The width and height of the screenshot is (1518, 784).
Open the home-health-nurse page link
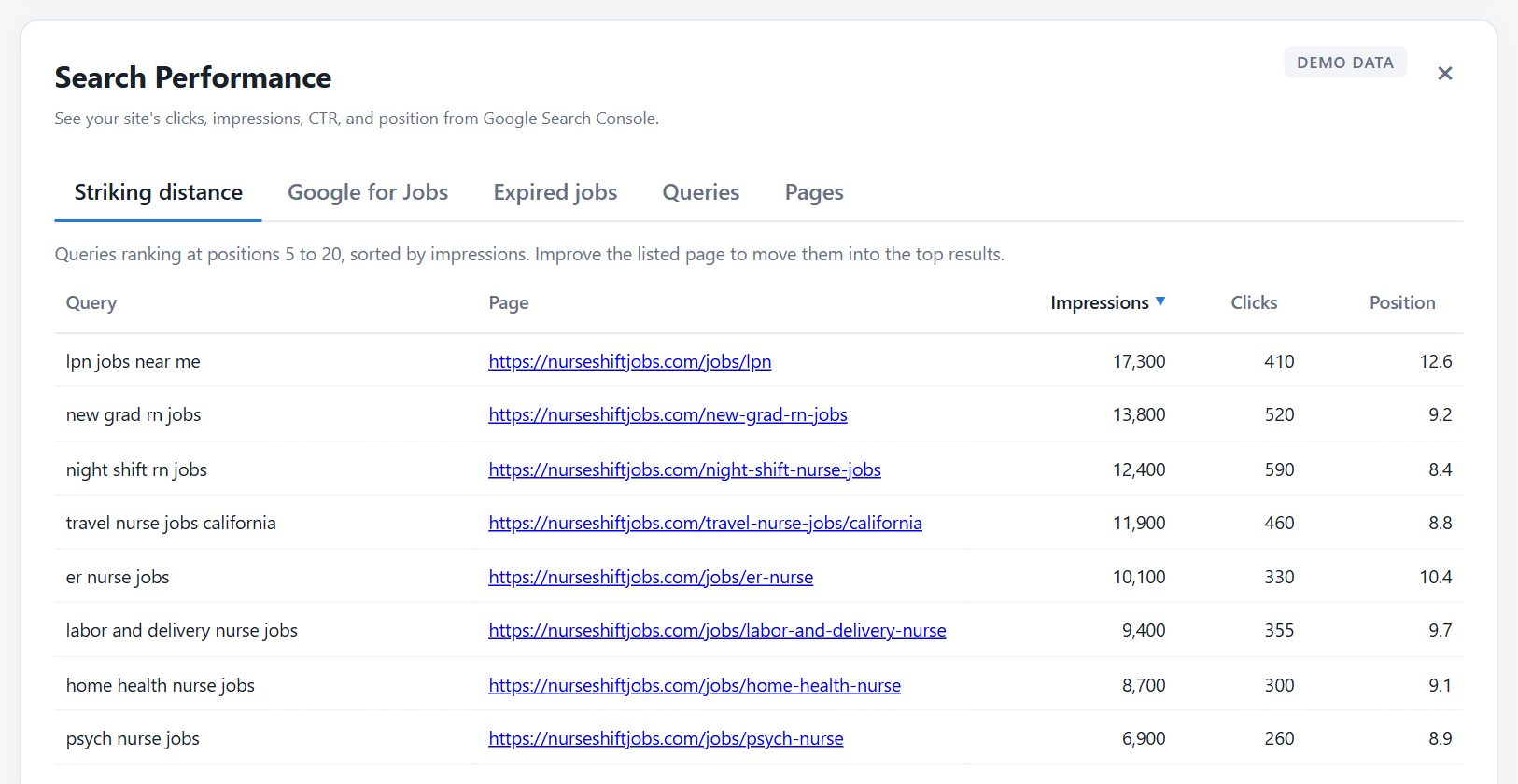point(695,685)
